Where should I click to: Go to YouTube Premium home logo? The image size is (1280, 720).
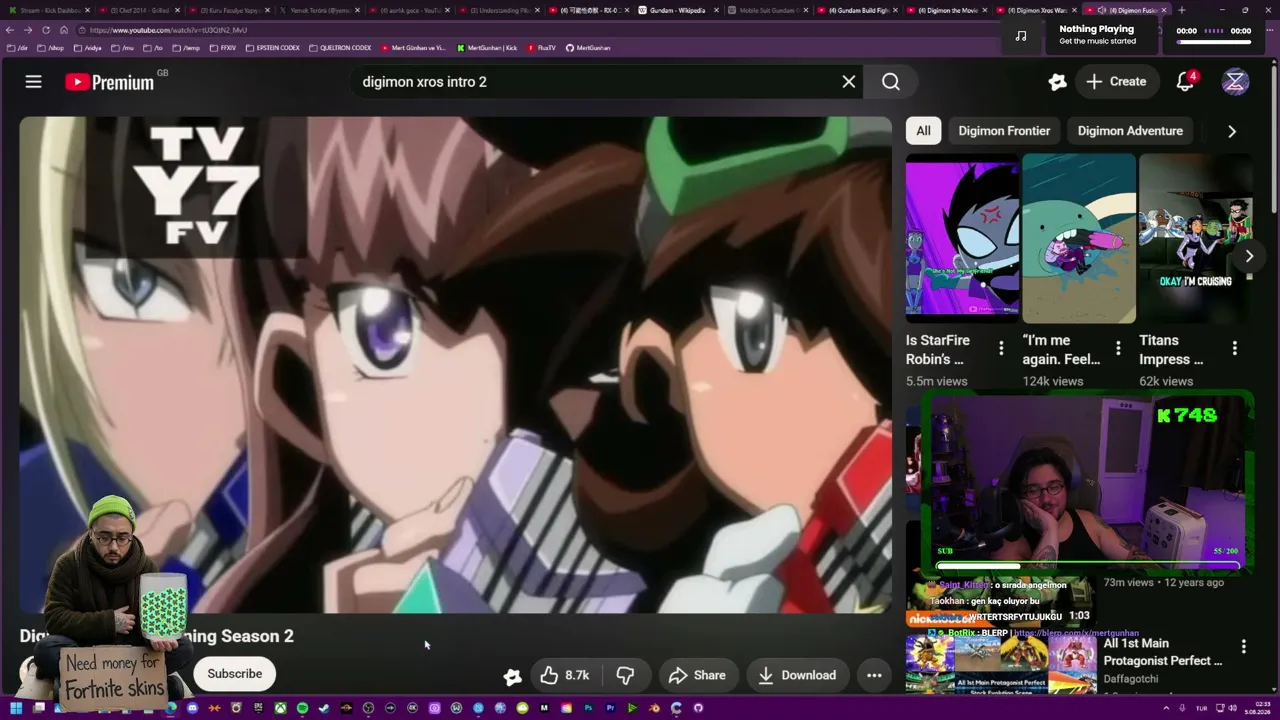(110, 82)
